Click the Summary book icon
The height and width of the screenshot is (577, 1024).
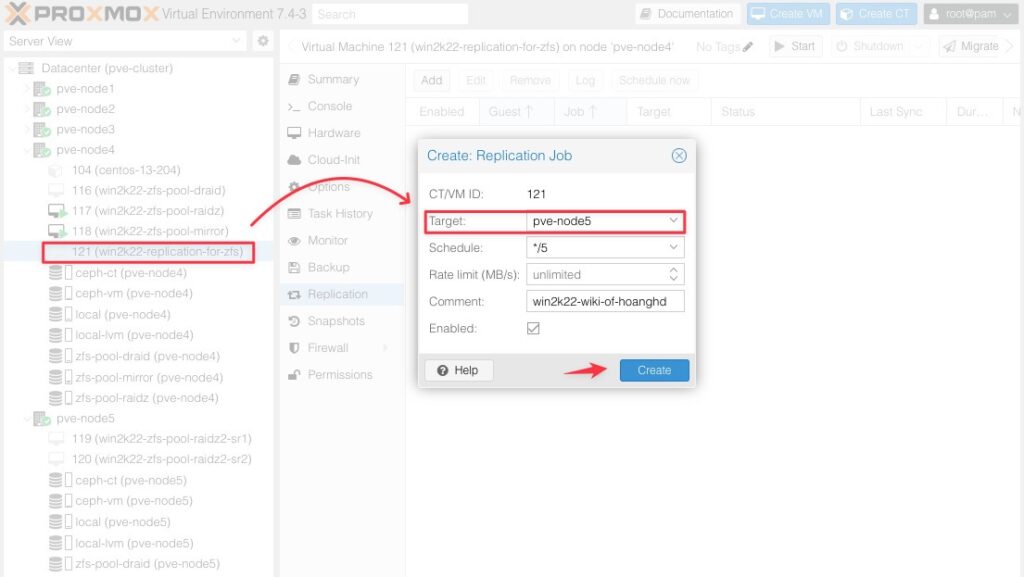tap(294, 79)
